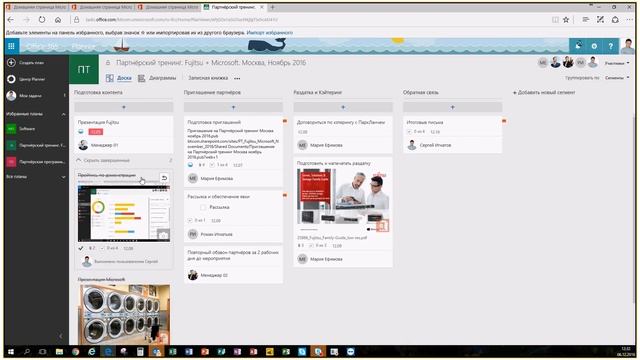Open help question mark in header
640x360 pixels.
(x=611, y=46)
